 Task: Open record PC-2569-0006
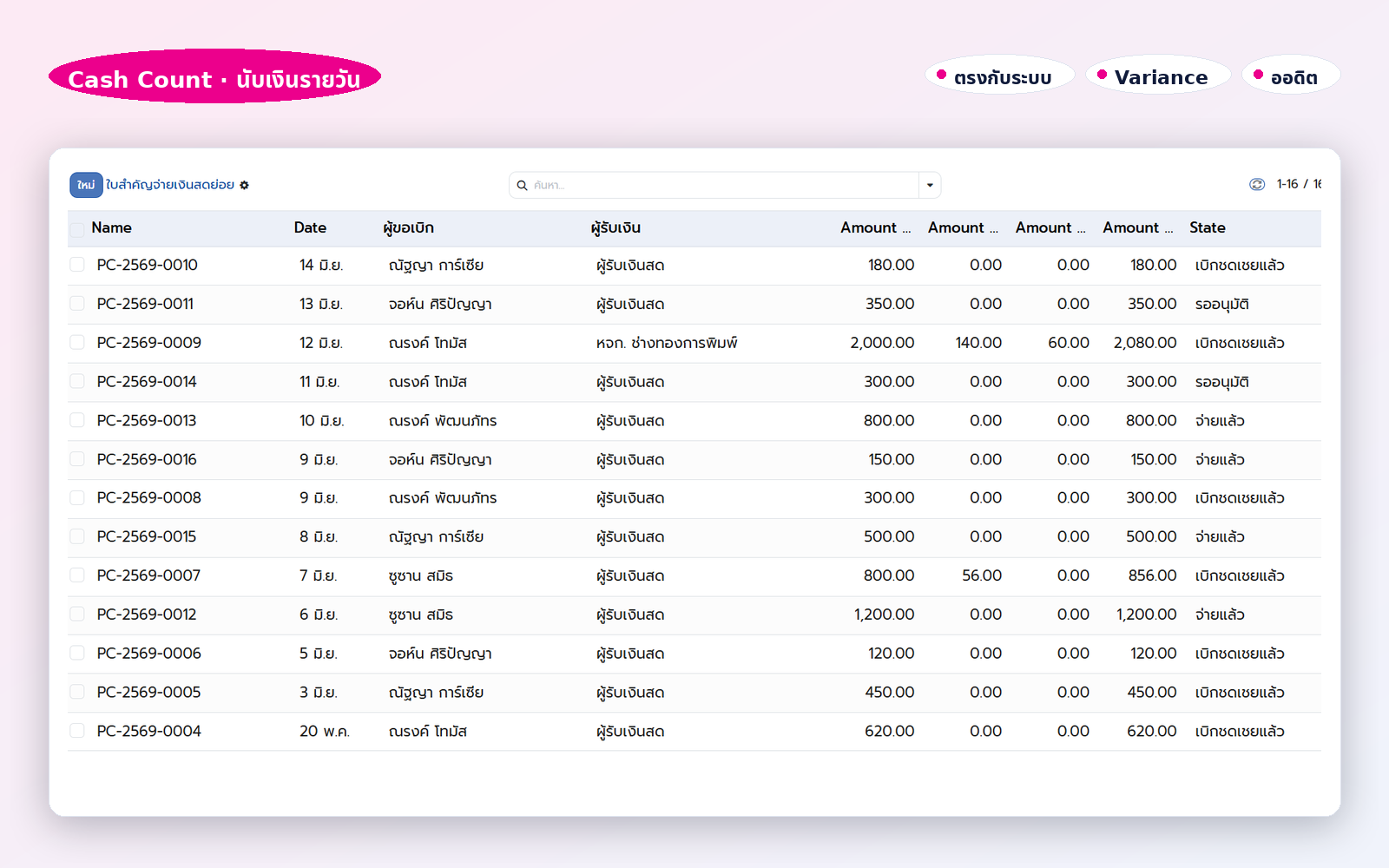click(148, 653)
